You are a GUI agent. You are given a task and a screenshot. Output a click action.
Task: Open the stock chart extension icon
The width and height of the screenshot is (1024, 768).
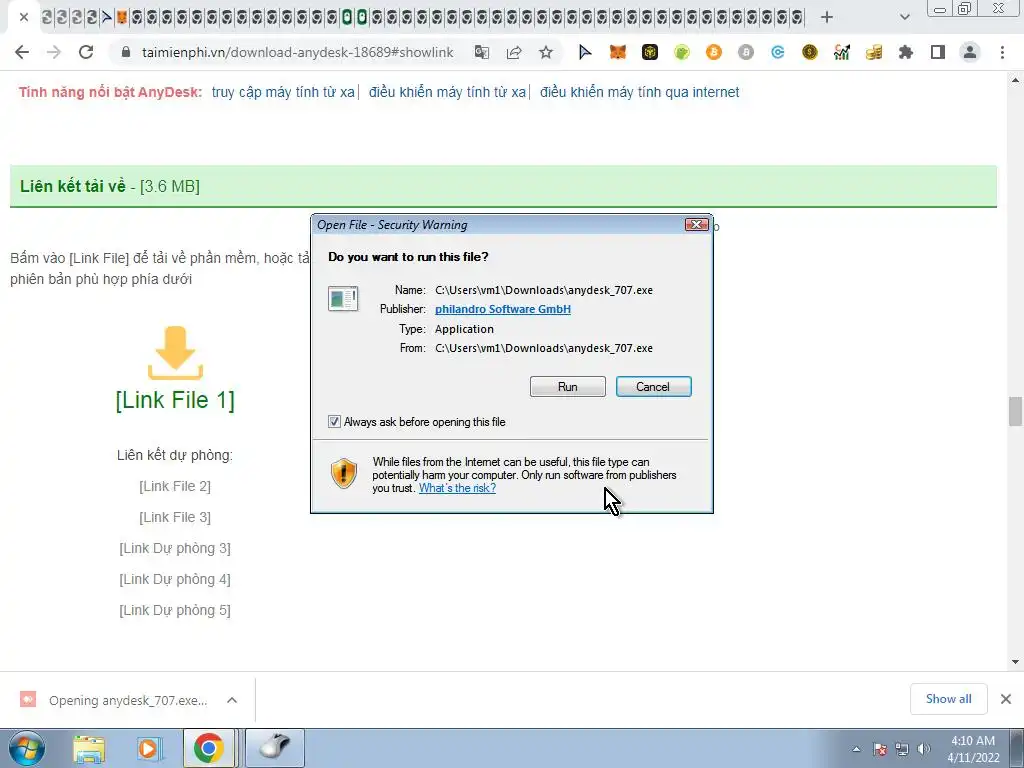[x=842, y=52]
